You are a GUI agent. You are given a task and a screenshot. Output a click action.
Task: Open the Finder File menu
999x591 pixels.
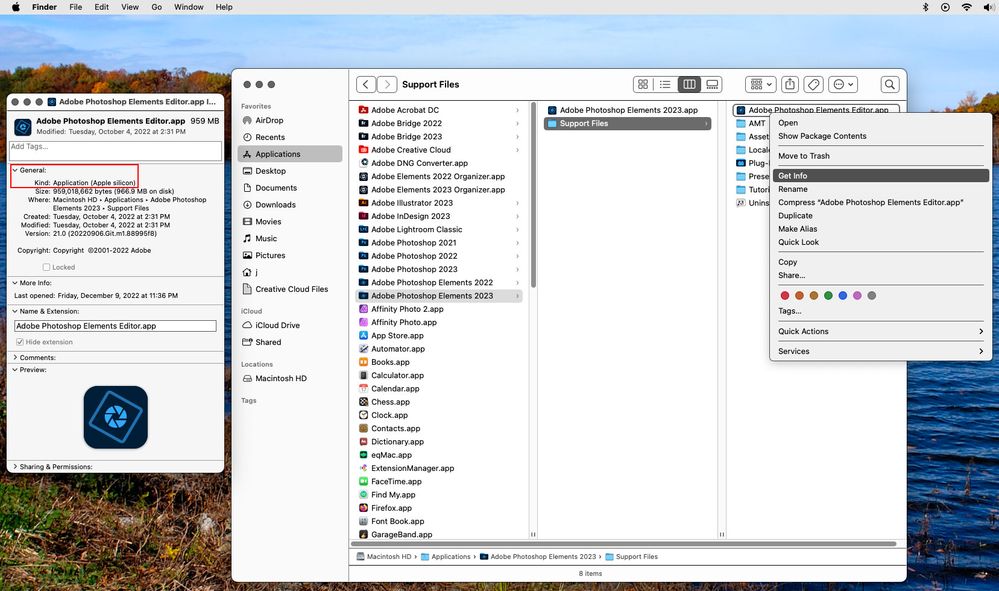[76, 7]
